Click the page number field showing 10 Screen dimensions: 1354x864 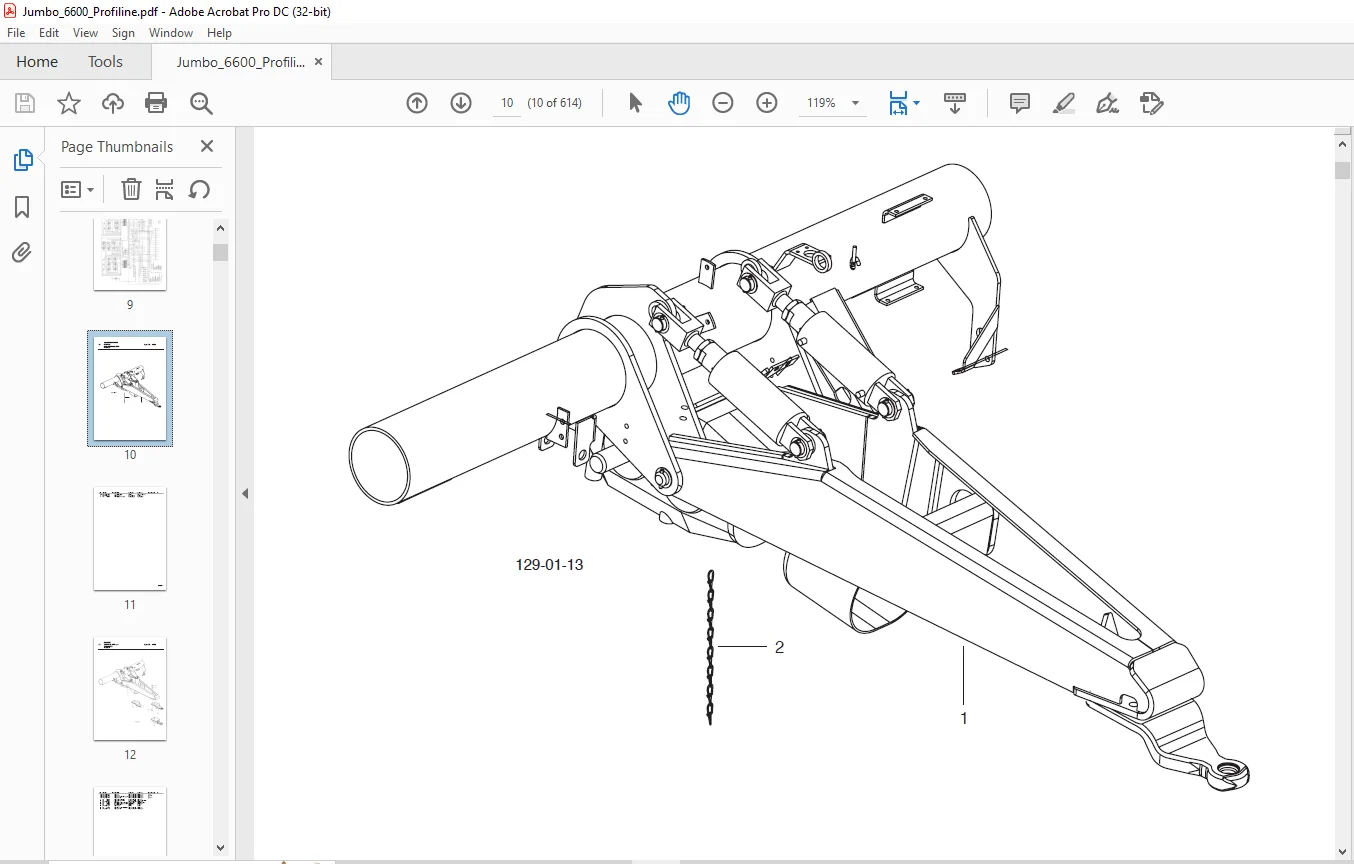pos(507,103)
